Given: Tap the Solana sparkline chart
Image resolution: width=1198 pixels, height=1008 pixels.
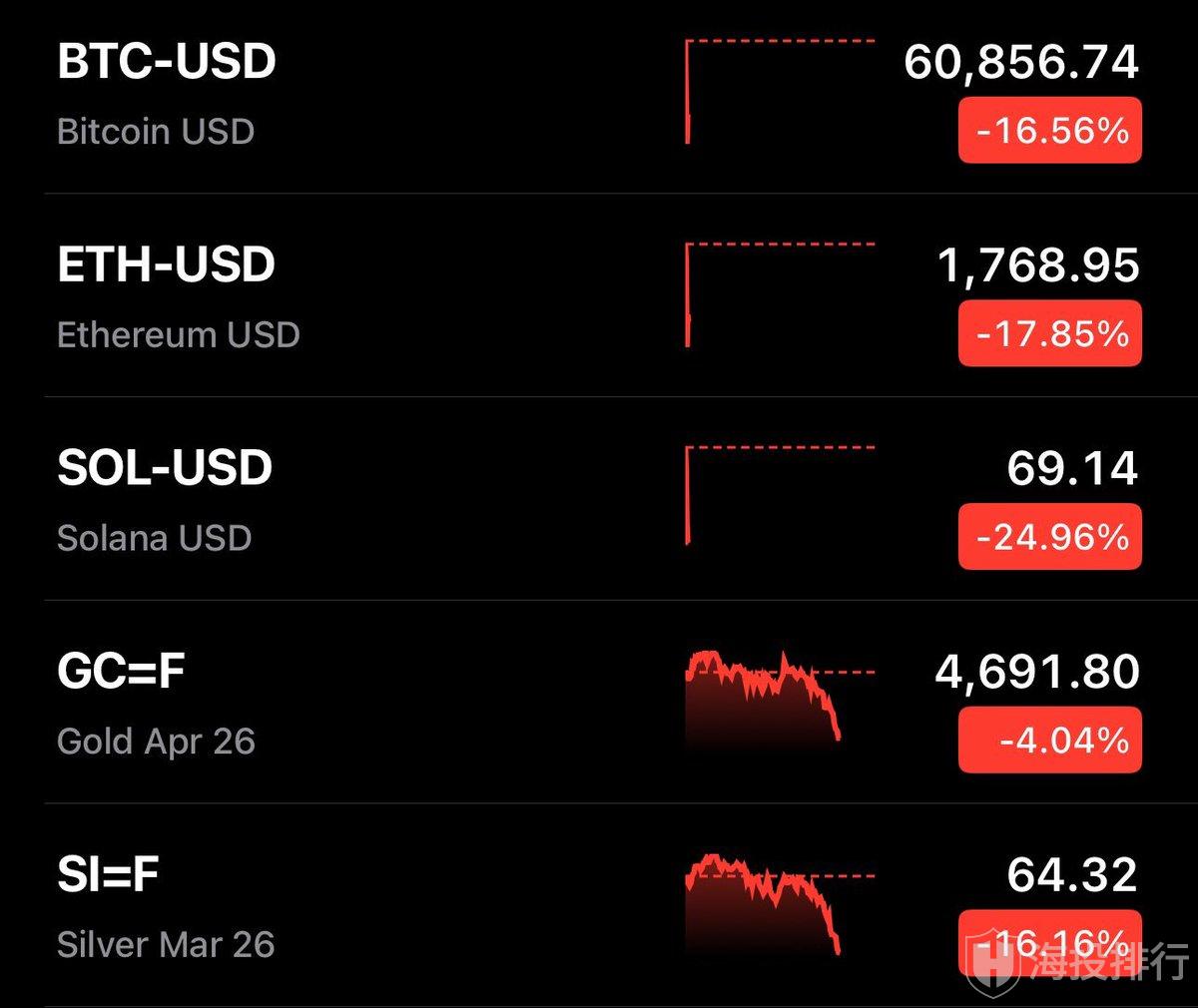Looking at the screenshot, I should (779, 497).
